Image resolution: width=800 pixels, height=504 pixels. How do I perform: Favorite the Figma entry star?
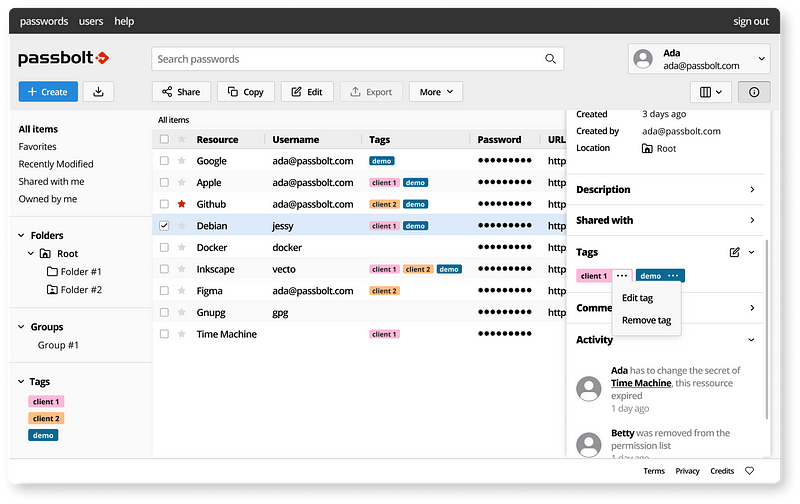(182, 291)
